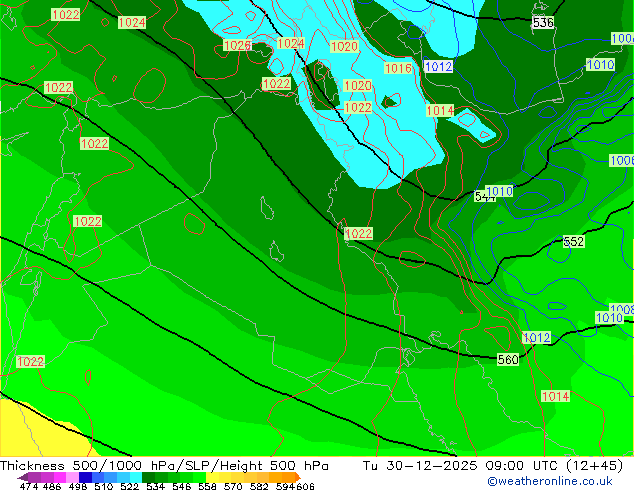Click the 1010 label next to 544
This screenshot has height=490, width=634.
(x=499, y=191)
